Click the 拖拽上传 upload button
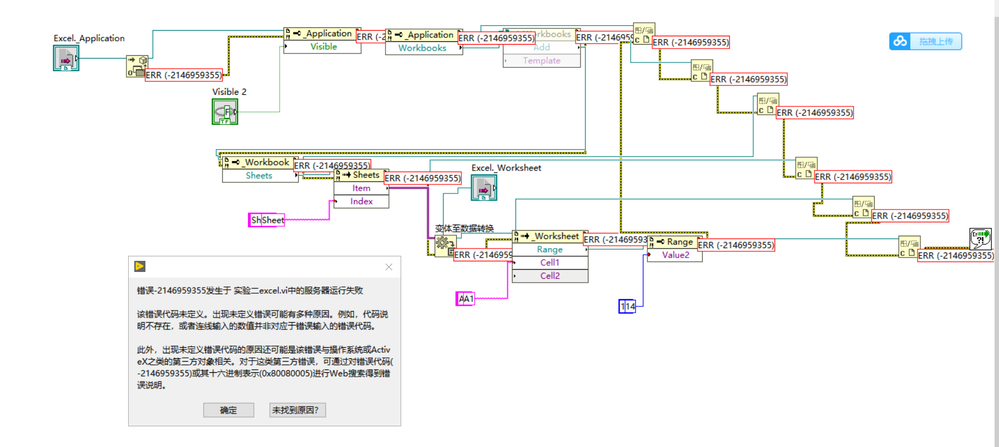The width and height of the screenshot is (999, 447). point(926,41)
